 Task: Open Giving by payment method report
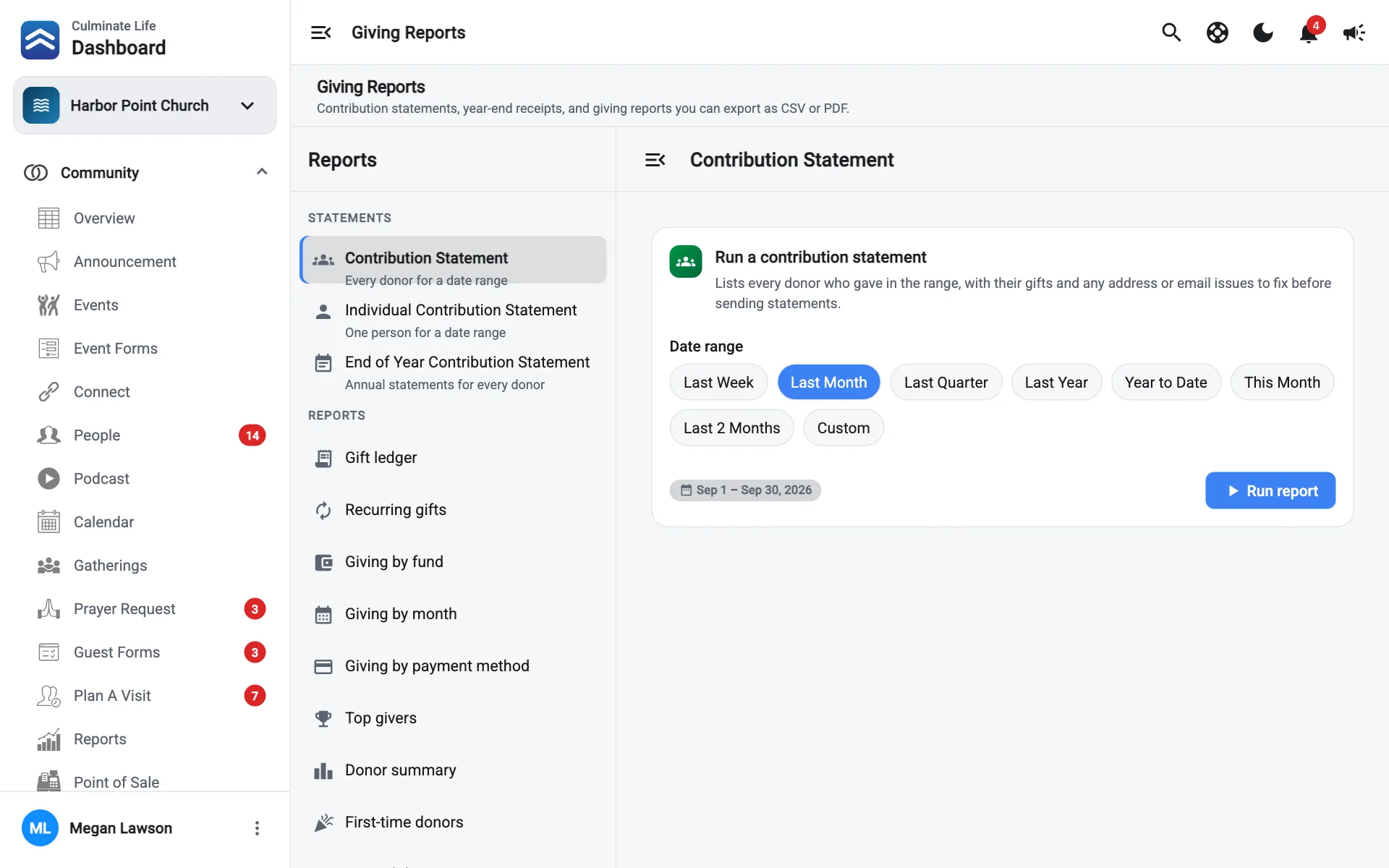[x=453, y=666]
